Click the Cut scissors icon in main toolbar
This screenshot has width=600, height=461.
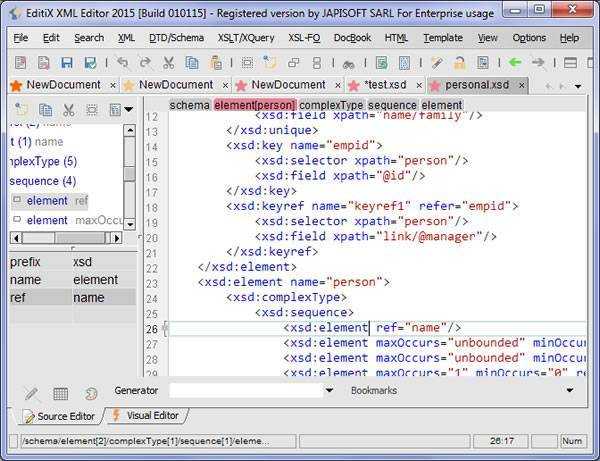[168, 62]
